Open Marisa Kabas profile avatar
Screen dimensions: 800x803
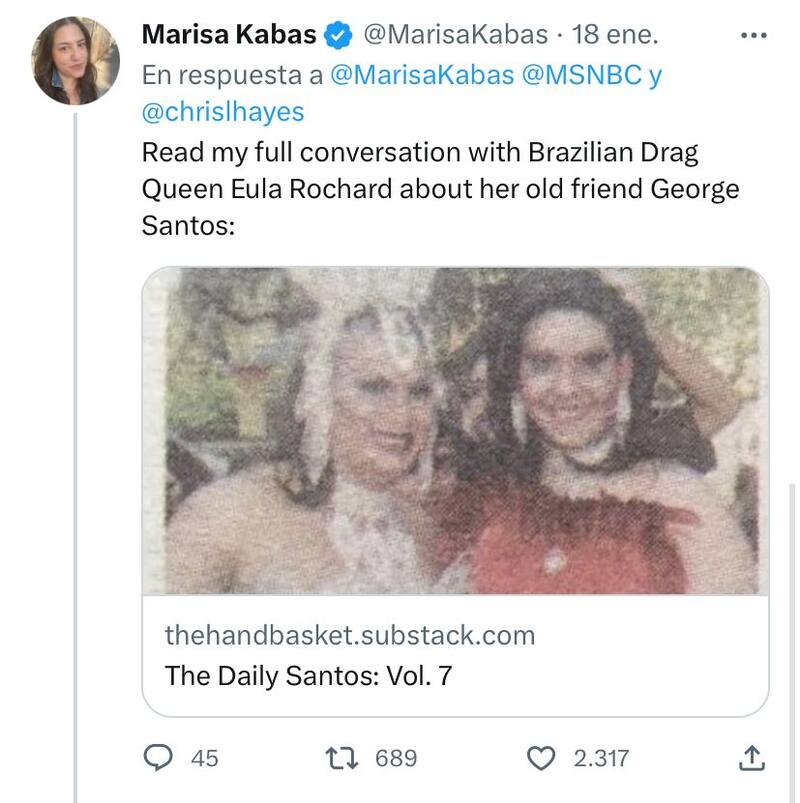(x=75, y=61)
